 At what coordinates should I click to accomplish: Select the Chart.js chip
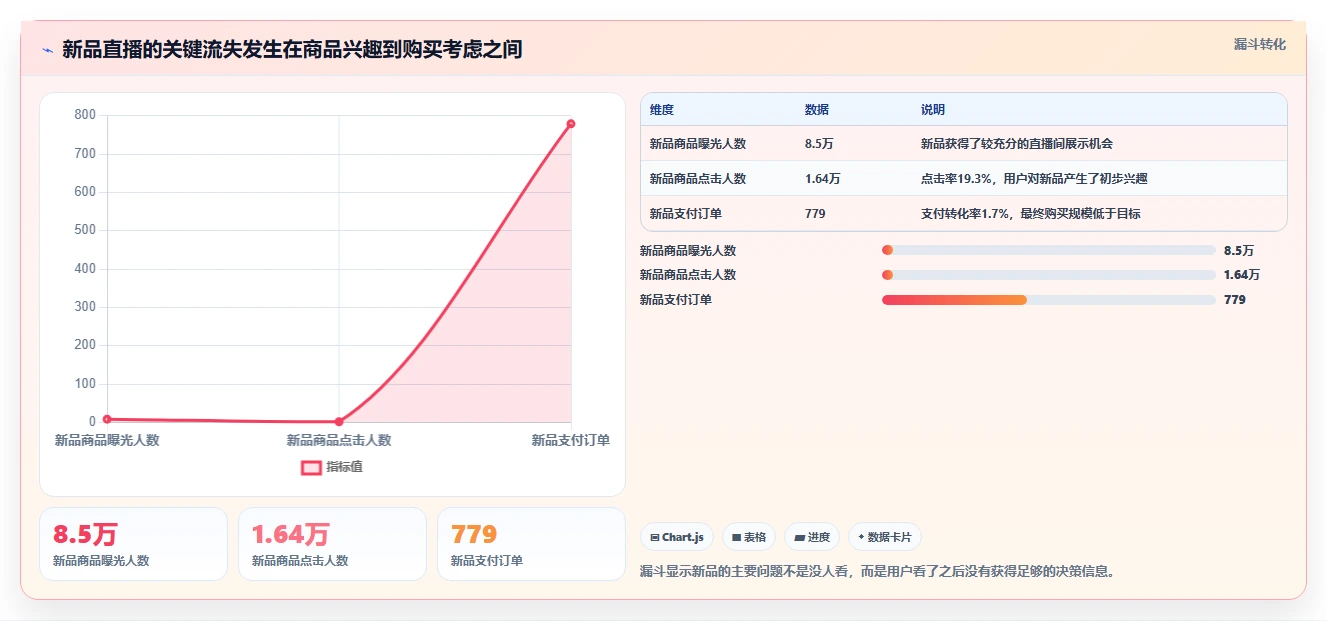click(677, 537)
